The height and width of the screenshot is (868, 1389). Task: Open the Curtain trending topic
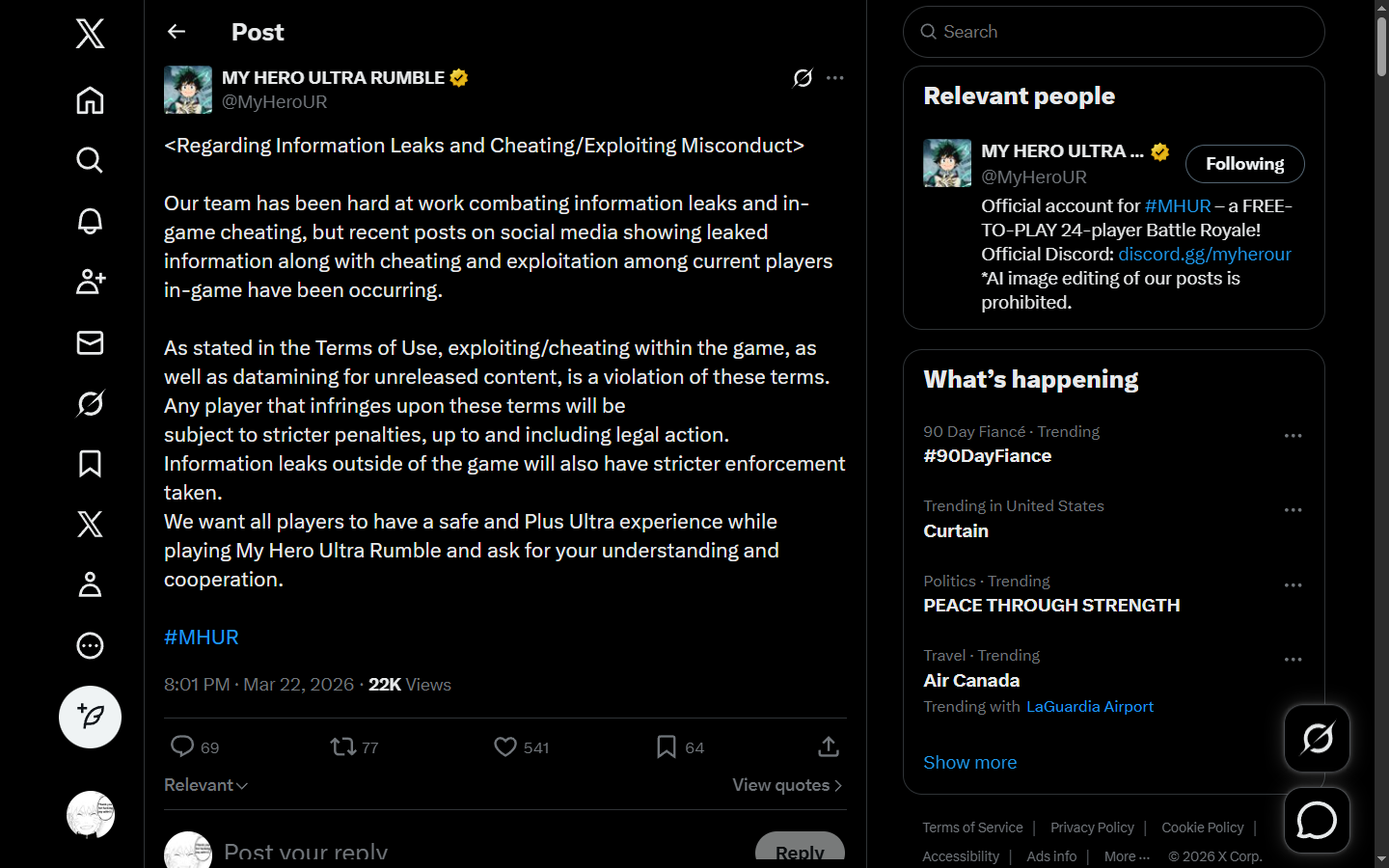(956, 531)
